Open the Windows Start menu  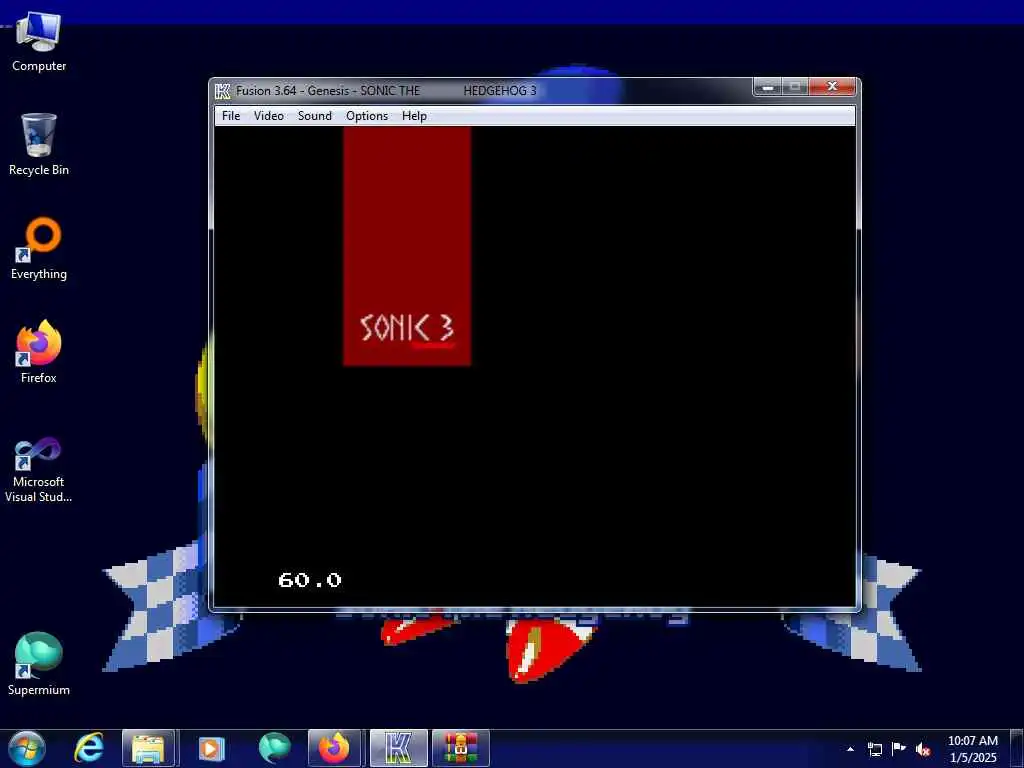point(27,748)
